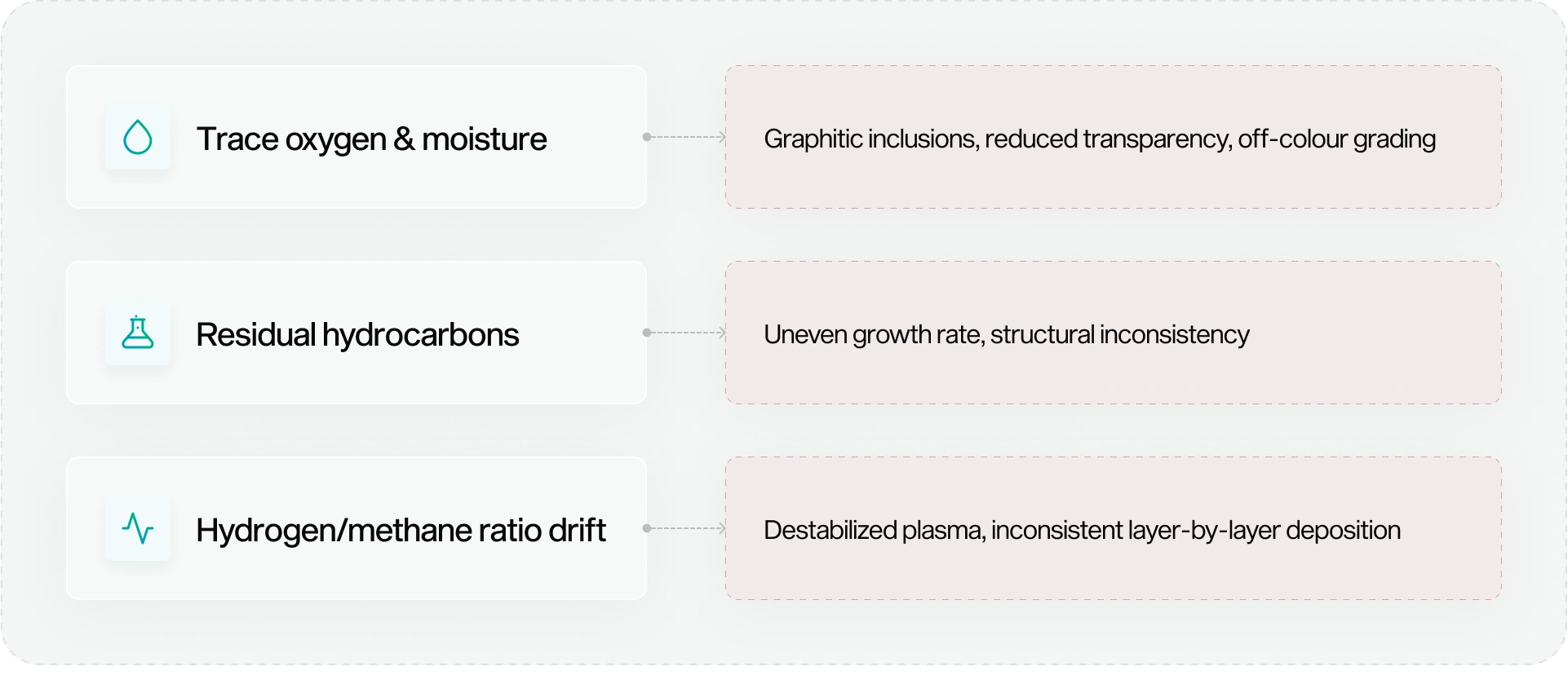1568x675 pixels.
Task: Open the Destabilized plasma result box
Action: click(1114, 528)
